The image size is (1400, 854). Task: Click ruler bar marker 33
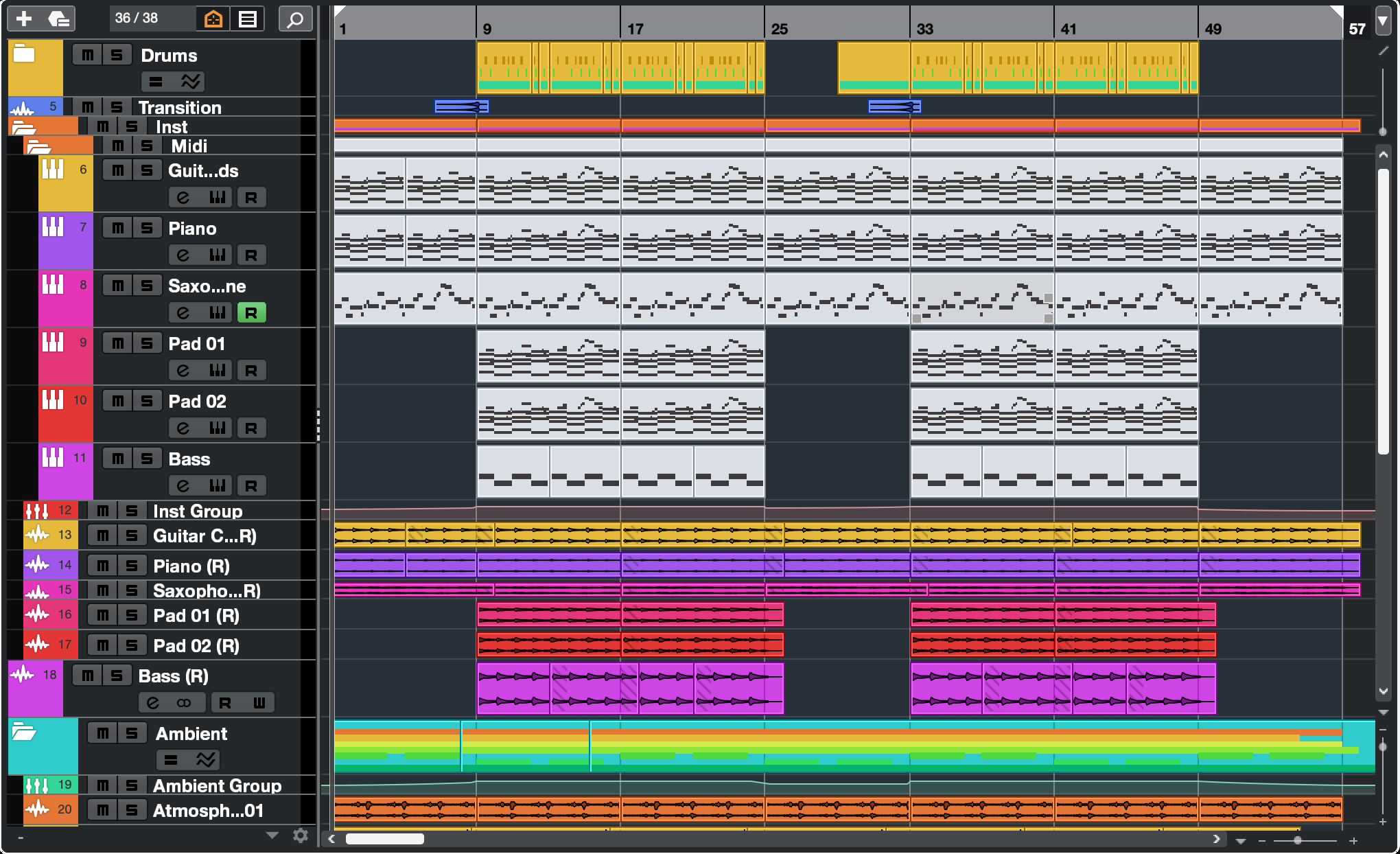click(x=924, y=29)
